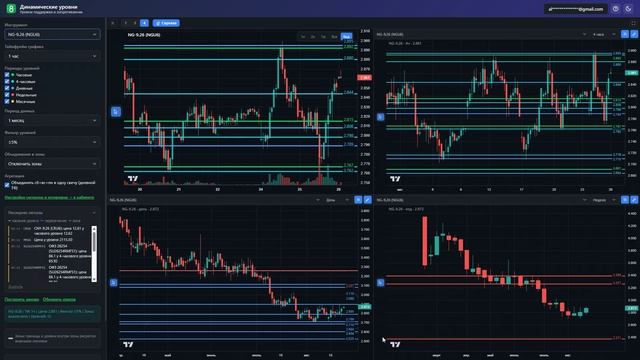Open the help icon beside the email

pyautogui.click(x=616, y=9)
